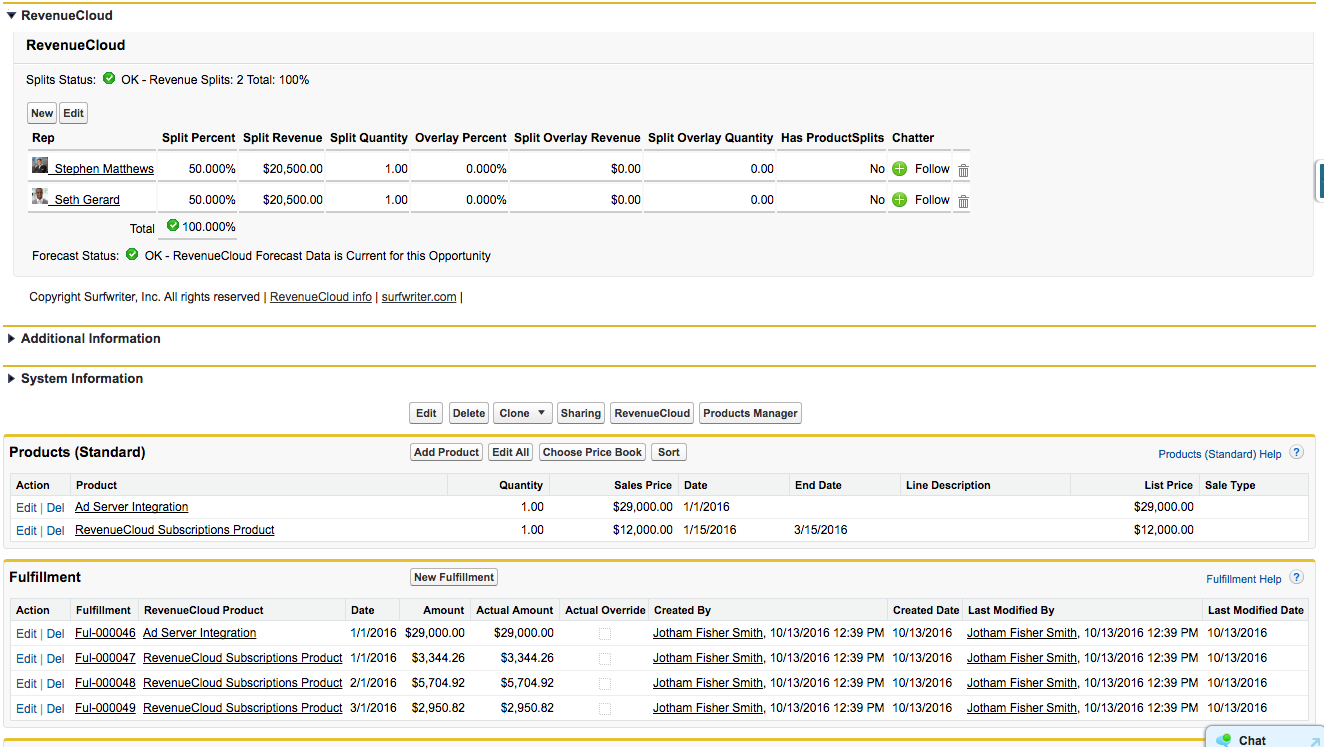Screen dimensions: 1324x747
Task: Check Actual Override for Ful-000049
Action: 605,708
